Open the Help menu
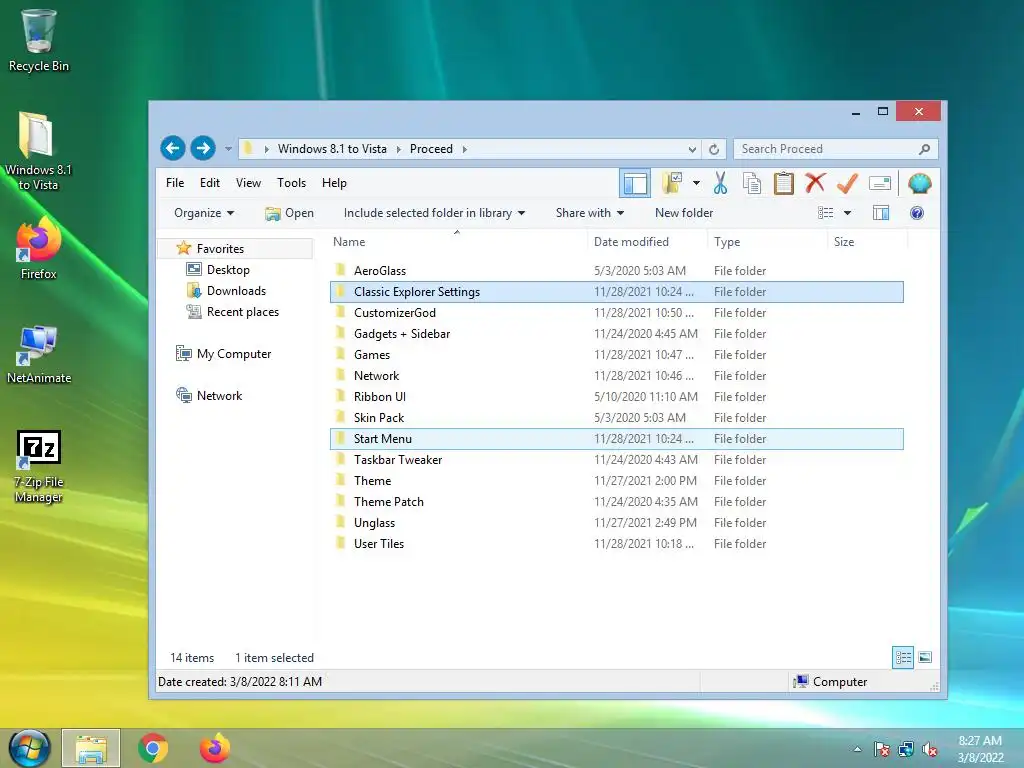Image resolution: width=1024 pixels, height=768 pixels. tap(334, 183)
